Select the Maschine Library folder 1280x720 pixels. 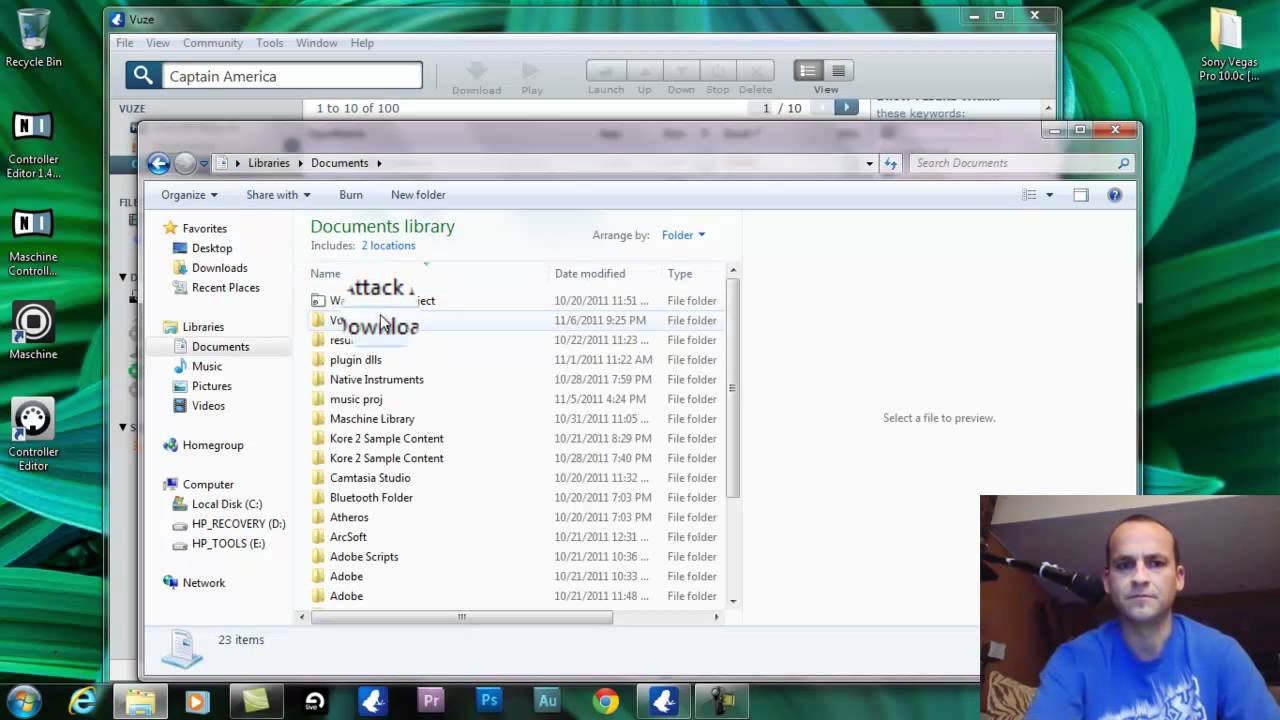372,419
